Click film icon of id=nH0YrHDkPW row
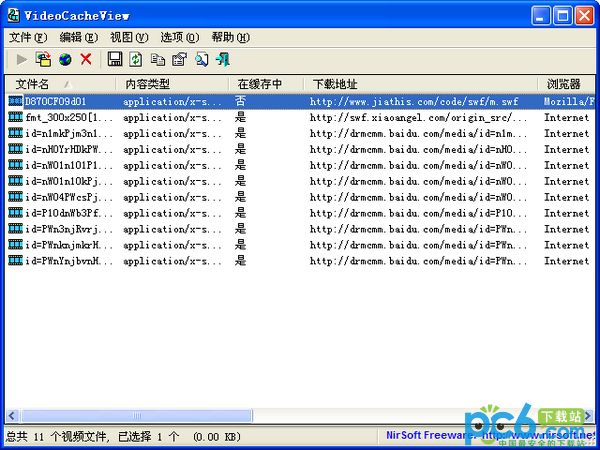This screenshot has width=600, height=450. [16, 149]
